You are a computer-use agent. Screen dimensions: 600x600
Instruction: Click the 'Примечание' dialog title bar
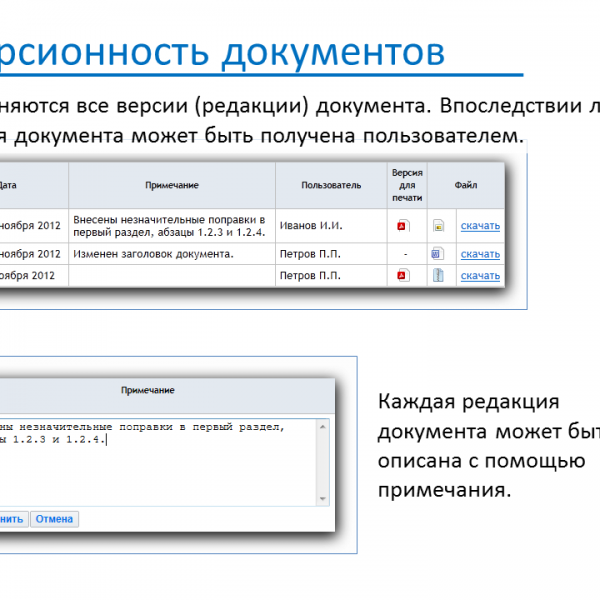148,390
